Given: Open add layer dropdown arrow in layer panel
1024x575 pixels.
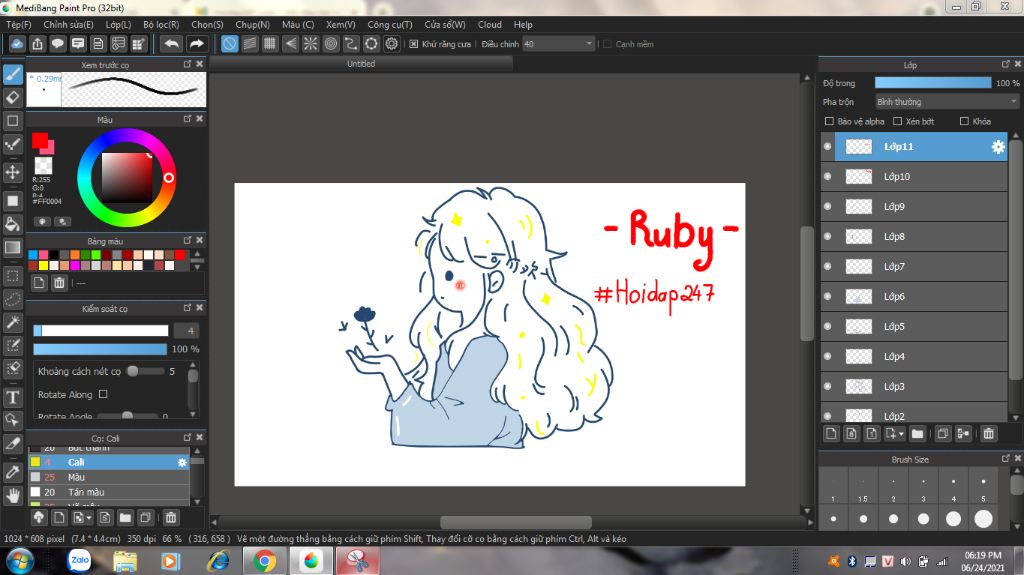Looking at the screenshot, I should [x=901, y=433].
